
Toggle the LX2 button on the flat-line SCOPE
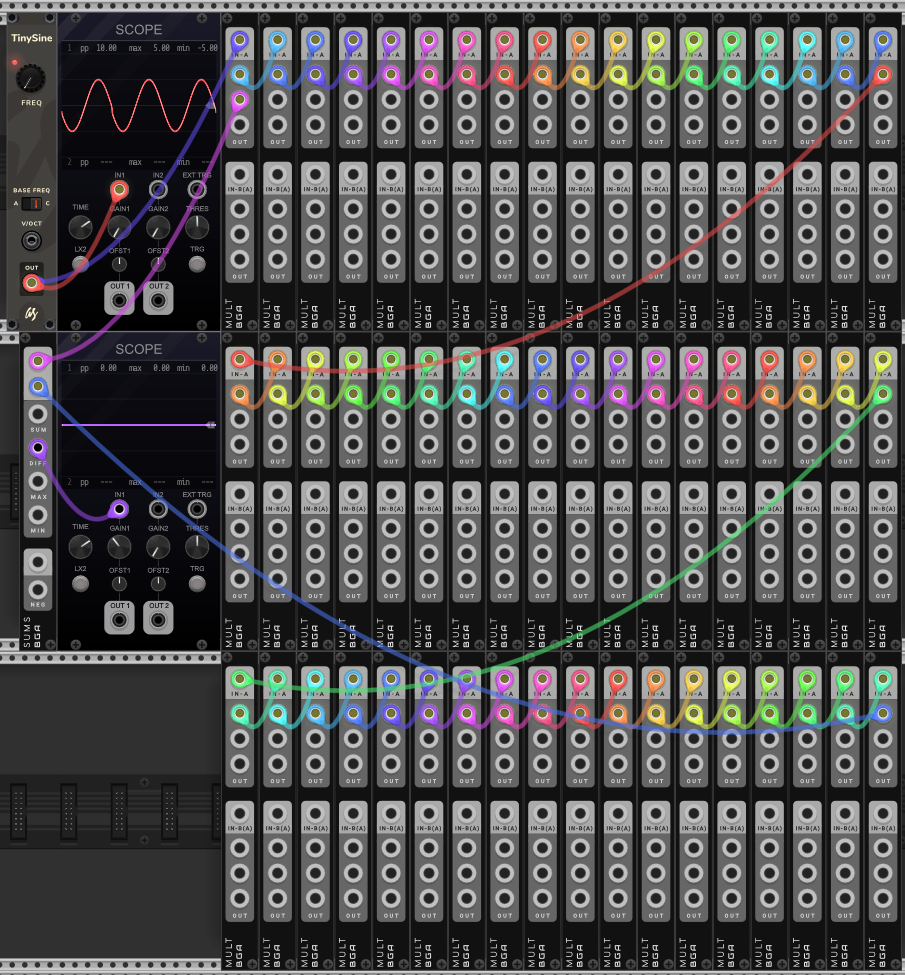80,584
